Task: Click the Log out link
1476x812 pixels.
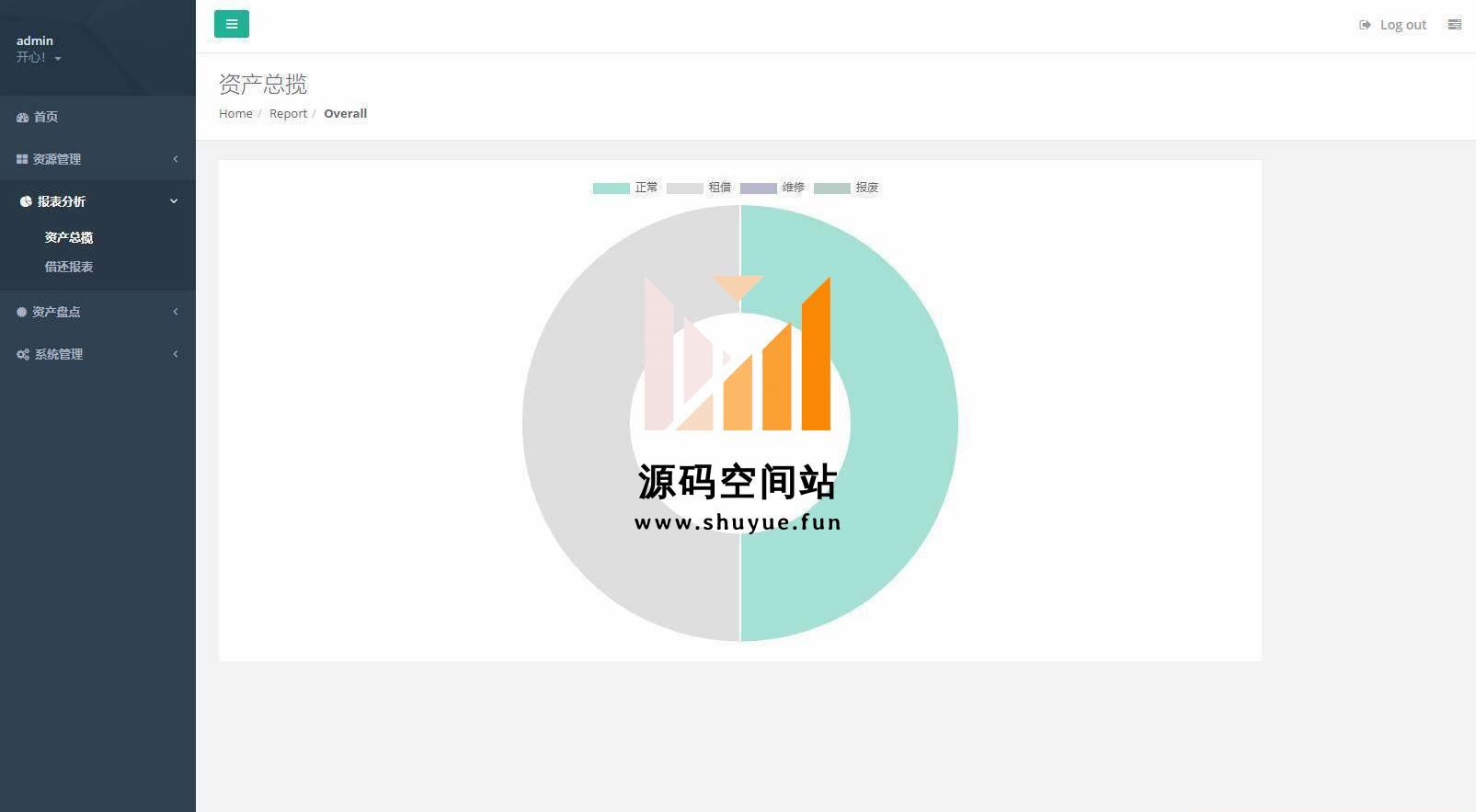Action: (x=1392, y=25)
